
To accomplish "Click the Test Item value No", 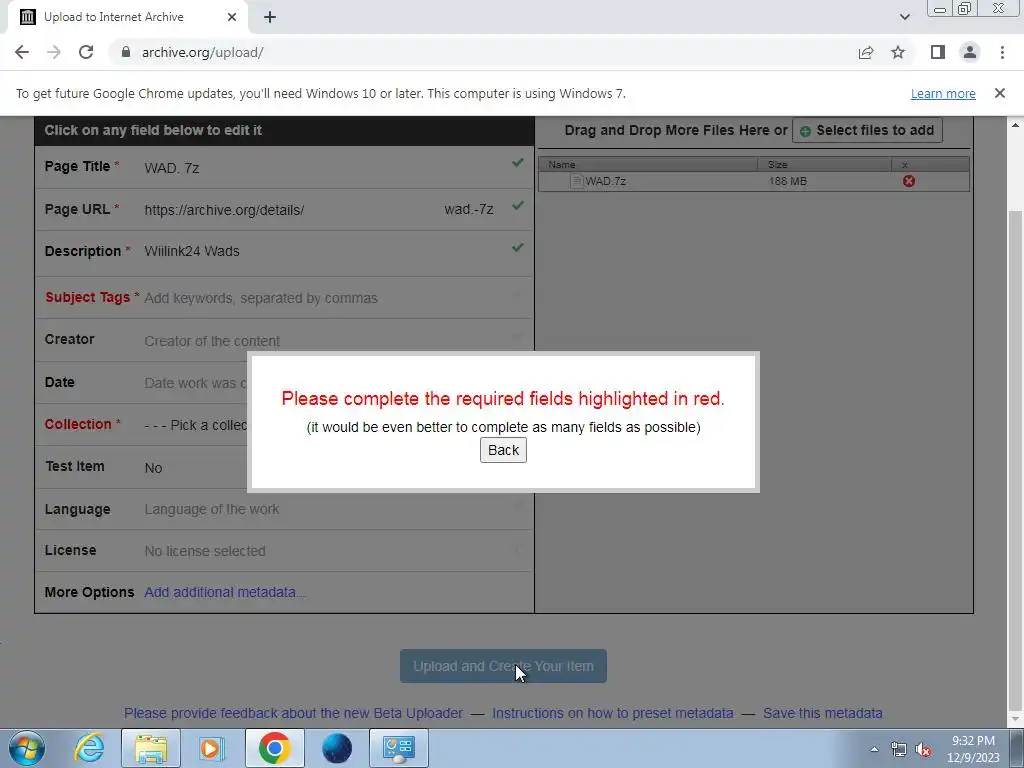I will (x=153, y=468).
